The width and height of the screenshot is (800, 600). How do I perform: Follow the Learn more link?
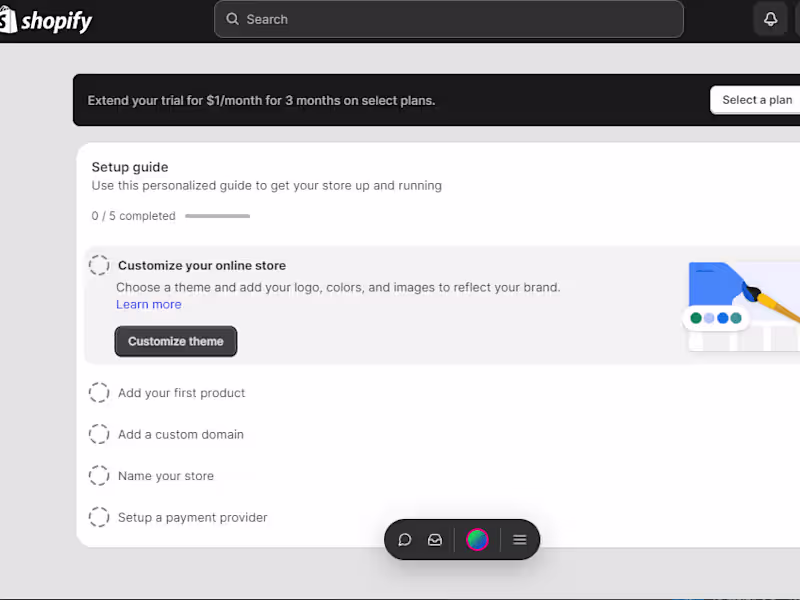[x=149, y=304]
